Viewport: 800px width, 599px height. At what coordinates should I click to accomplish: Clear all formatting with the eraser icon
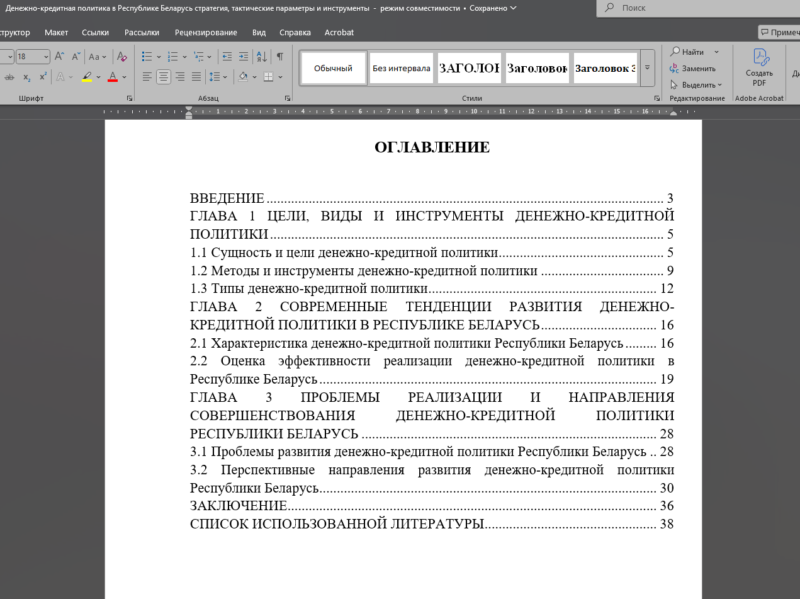coord(121,56)
